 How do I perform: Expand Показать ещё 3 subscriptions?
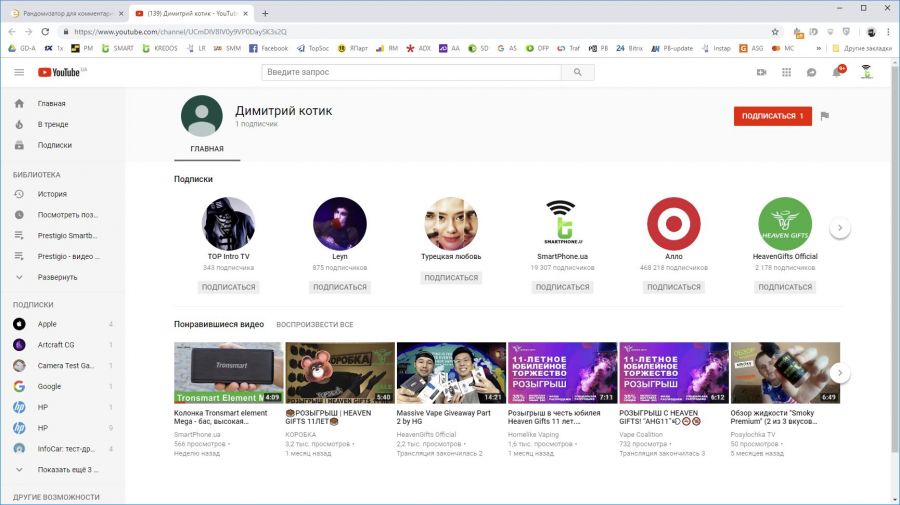point(68,469)
